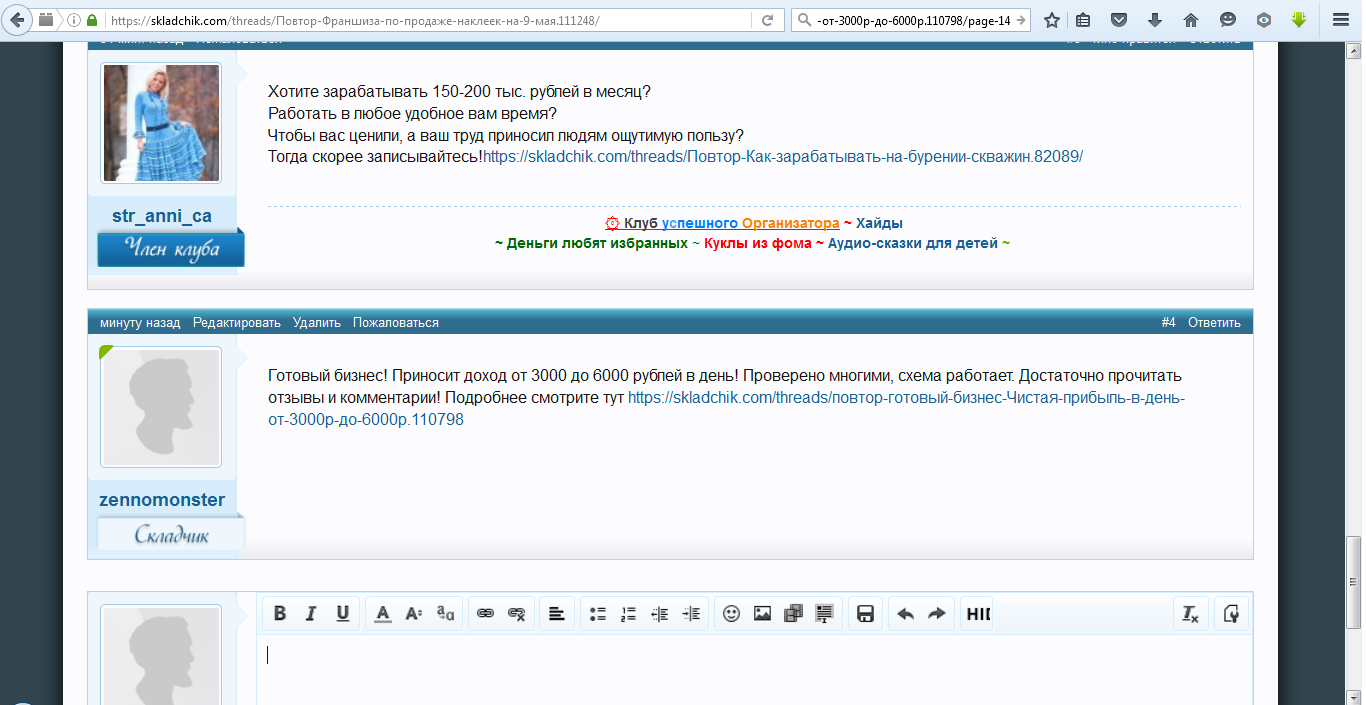Go to the browser home page
The image size is (1366, 705).
[1191, 20]
